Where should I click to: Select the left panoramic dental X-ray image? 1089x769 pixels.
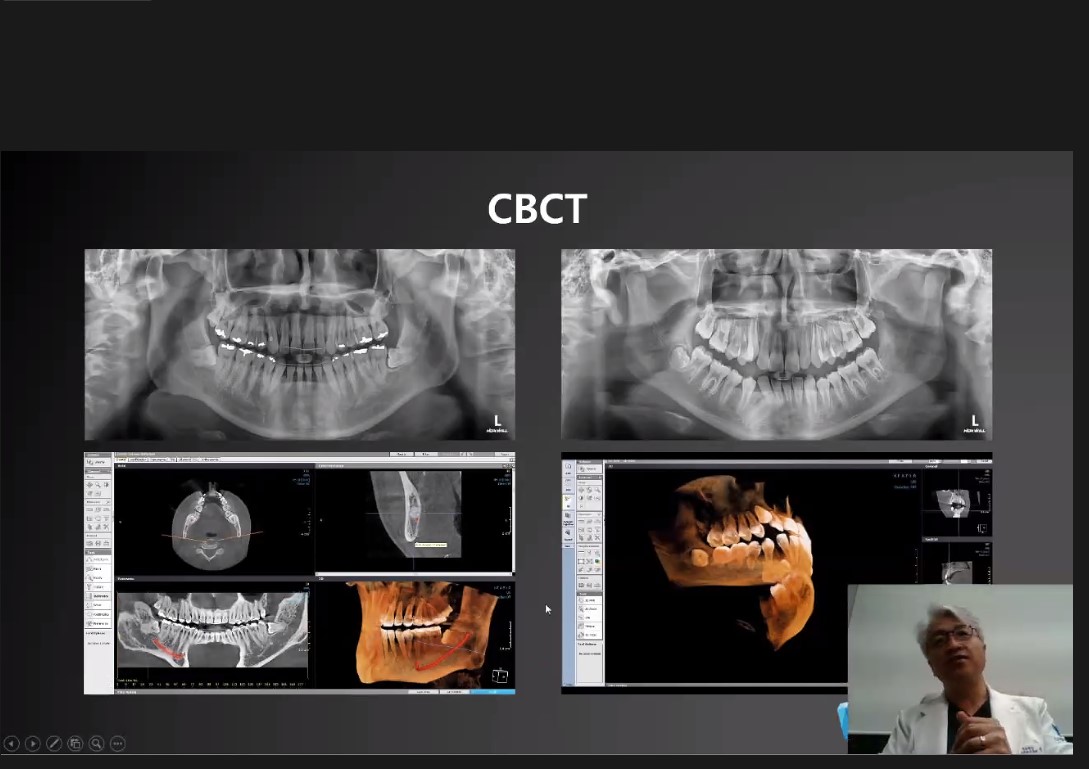299,344
